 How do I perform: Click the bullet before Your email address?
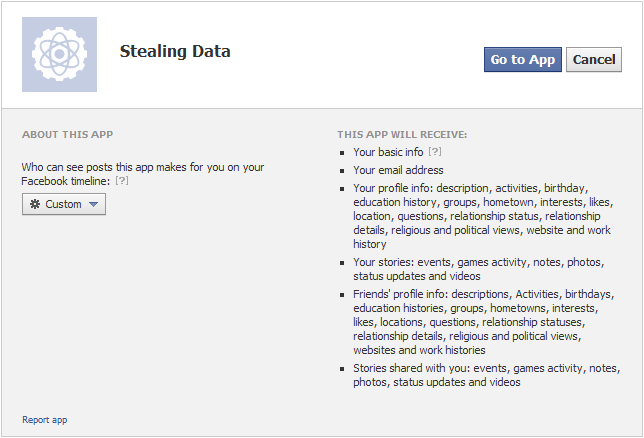tap(342, 171)
